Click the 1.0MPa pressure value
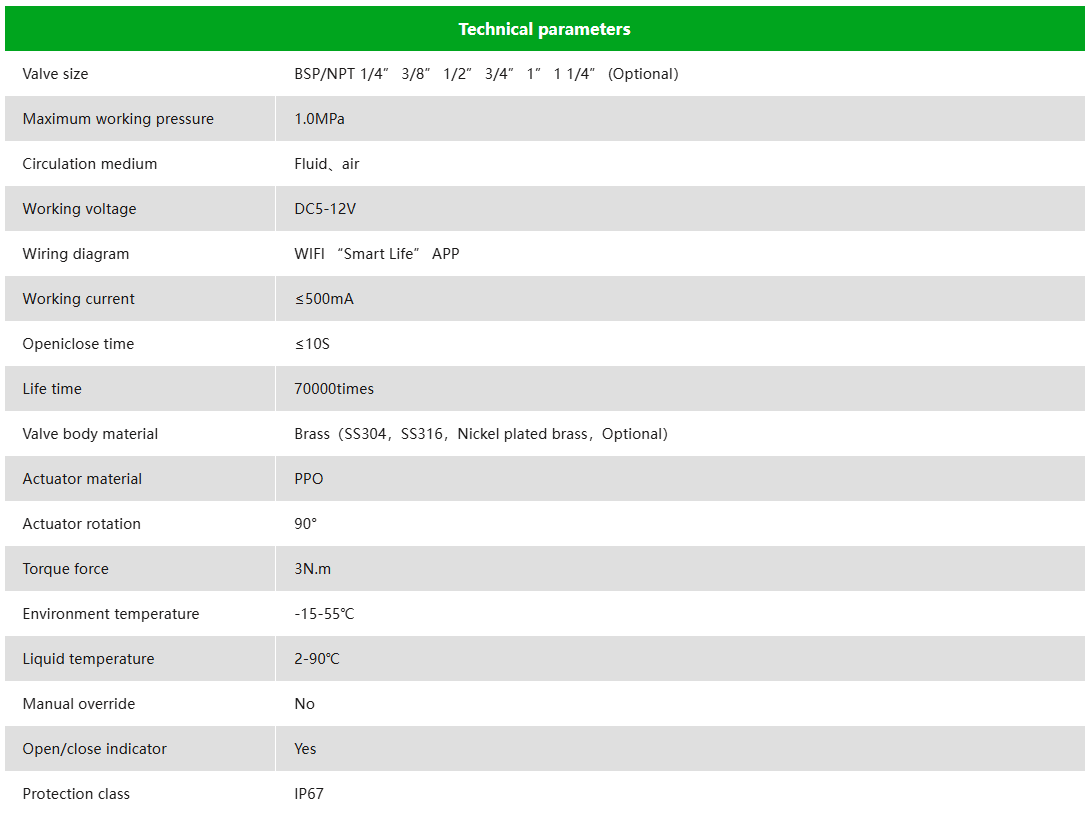The width and height of the screenshot is (1091, 819). coord(319,119)
